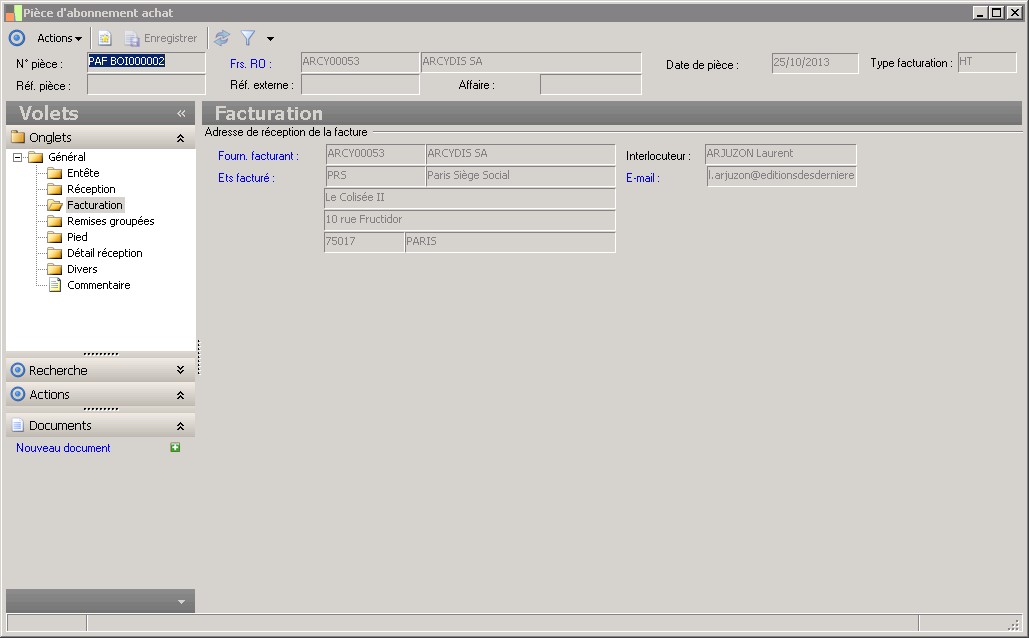The width and height of the screenshot is (1029, 638).
Task: Click the Enregistrer save button
Action: (x=161, y=38)
